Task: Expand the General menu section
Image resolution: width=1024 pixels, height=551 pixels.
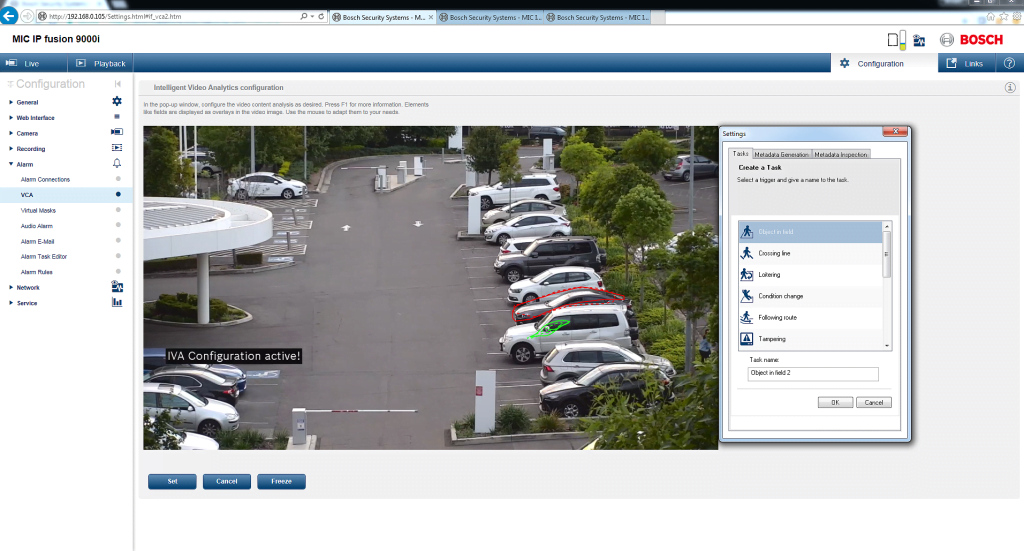Action: click(28, 102)
